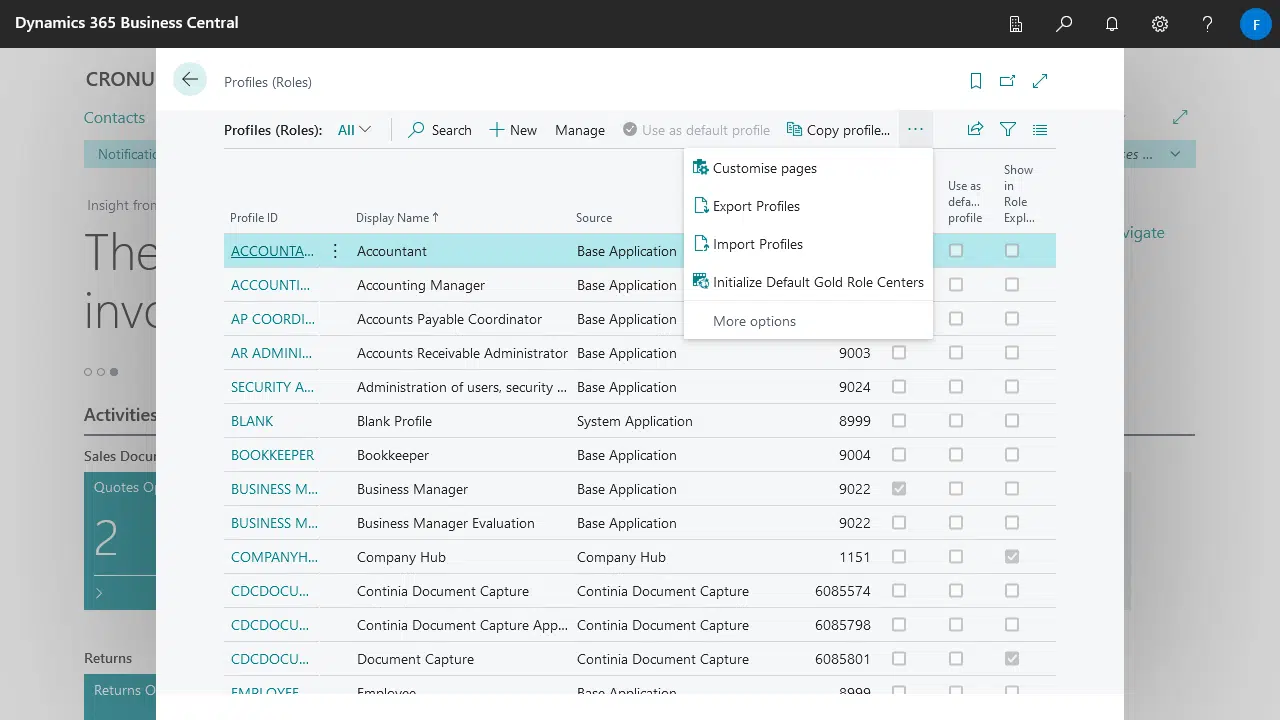The height and width of the screenshot is (720, 1280).
Task: Click the New button
Action: [513, 130]
